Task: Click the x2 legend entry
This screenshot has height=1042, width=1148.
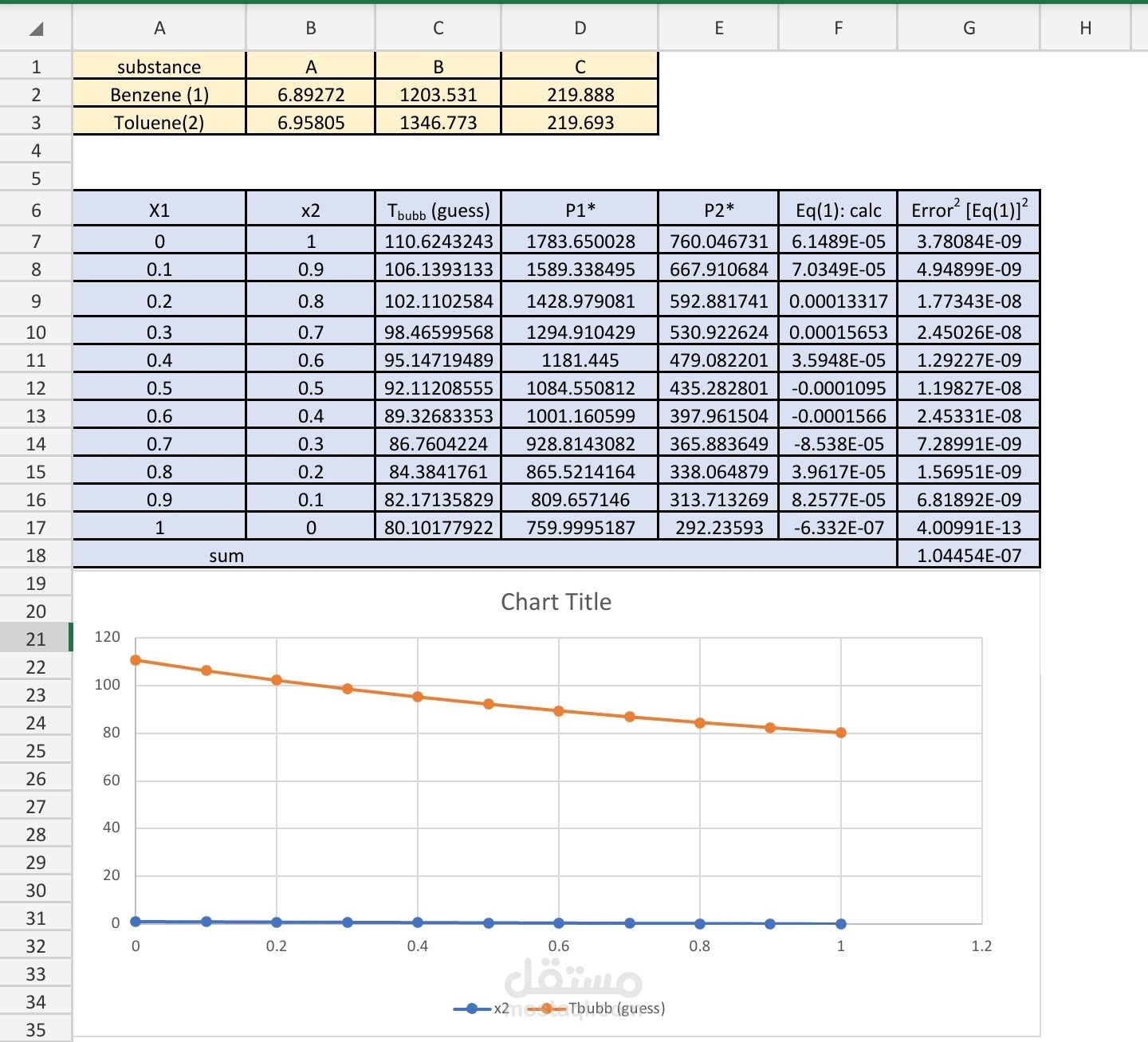Action: click(482, 1009)
